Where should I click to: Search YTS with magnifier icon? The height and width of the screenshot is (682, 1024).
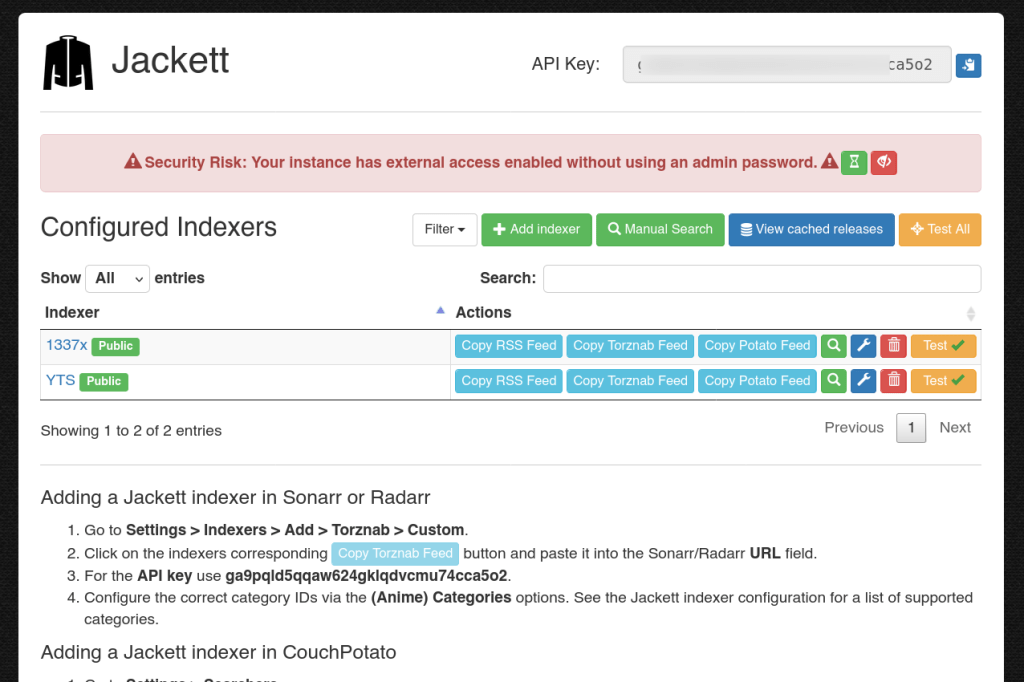(833, 381)
